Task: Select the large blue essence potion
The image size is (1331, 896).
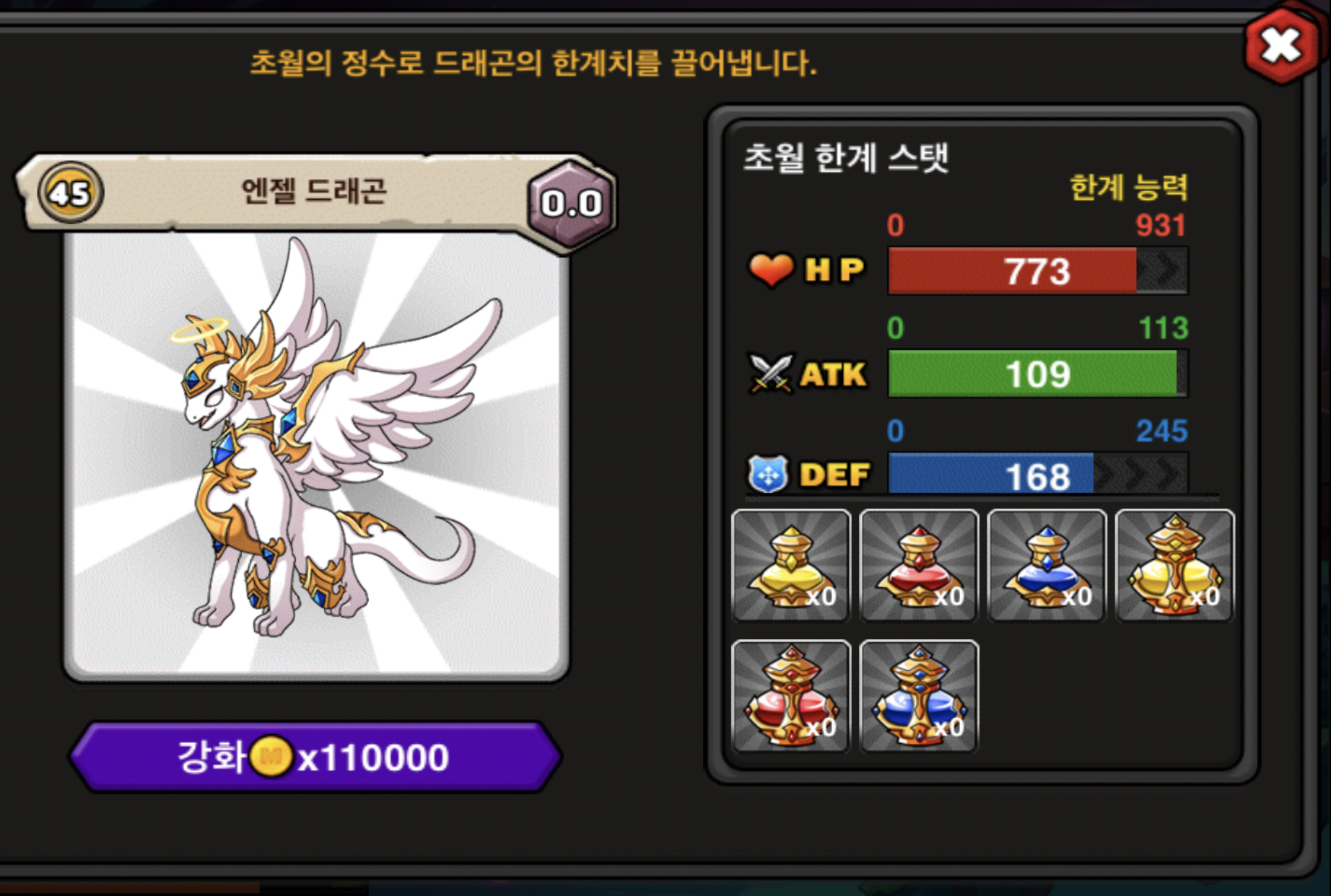Action: [919, 696]
